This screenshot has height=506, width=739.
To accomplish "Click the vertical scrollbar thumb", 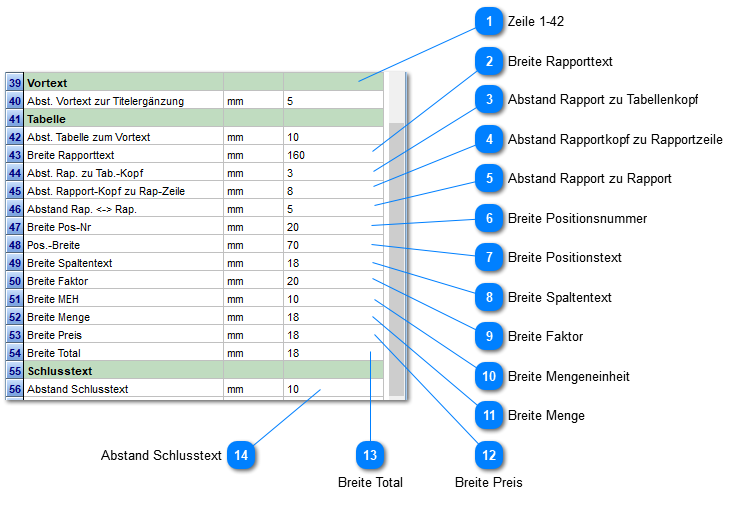I will click(396, 259).
